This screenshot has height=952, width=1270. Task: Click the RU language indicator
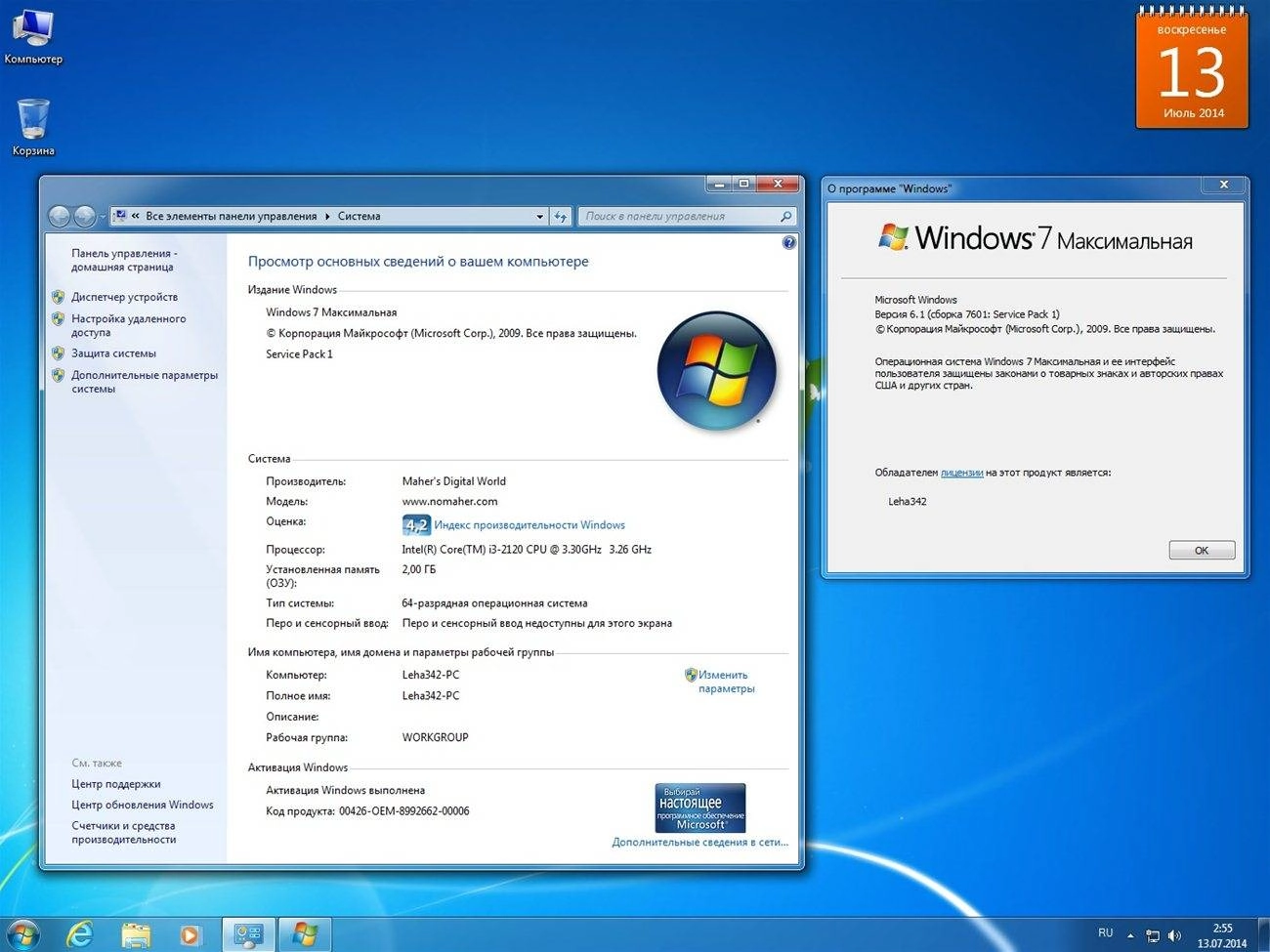tap(1106, 933)
